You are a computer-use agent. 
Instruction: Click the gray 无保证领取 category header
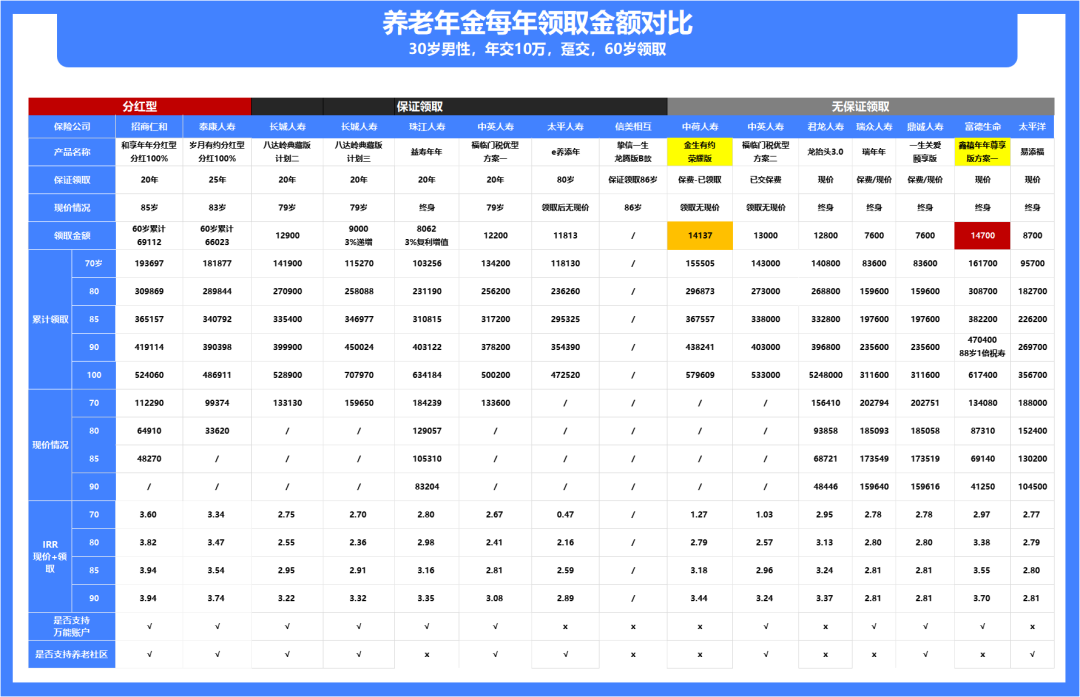(x=860, y=107)
